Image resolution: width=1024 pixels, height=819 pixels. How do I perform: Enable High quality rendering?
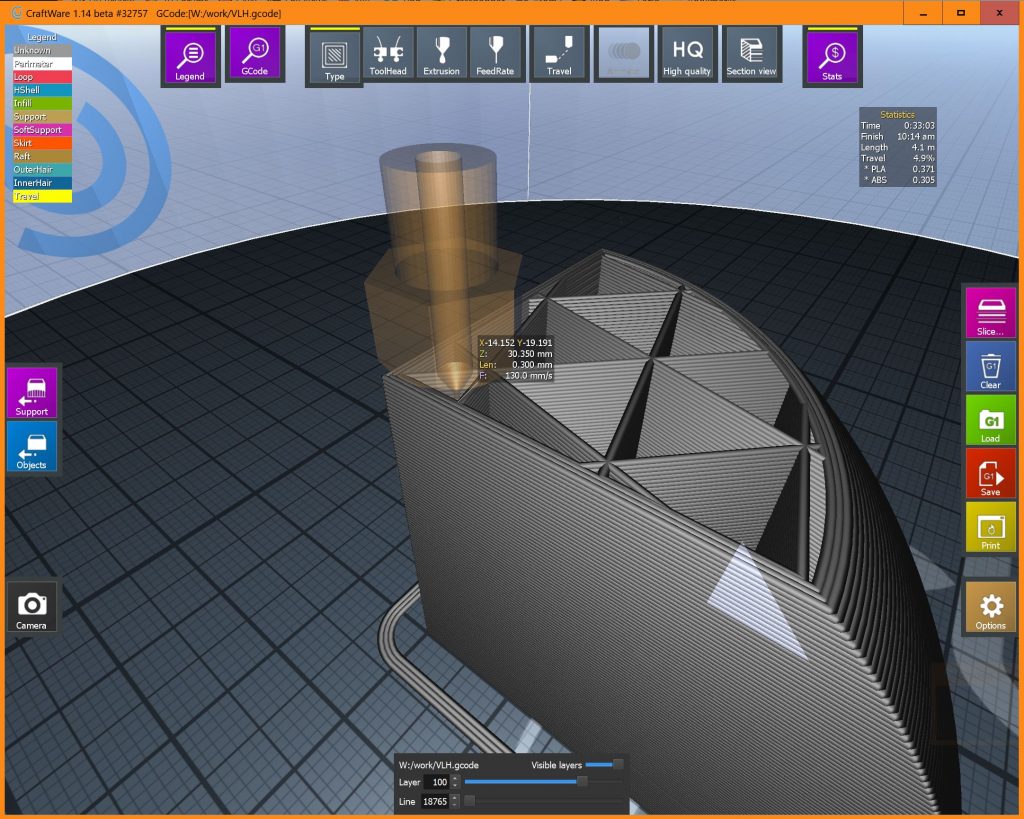[x=686, y=56]
